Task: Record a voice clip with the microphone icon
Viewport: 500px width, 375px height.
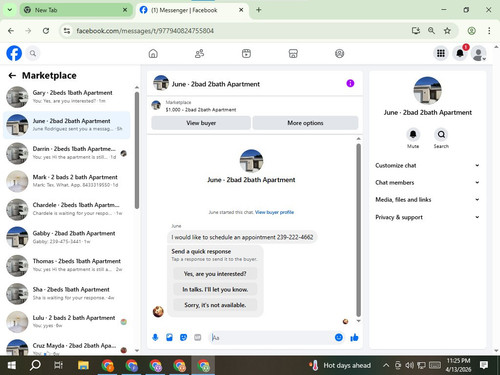Action: (x=155, y=338)
